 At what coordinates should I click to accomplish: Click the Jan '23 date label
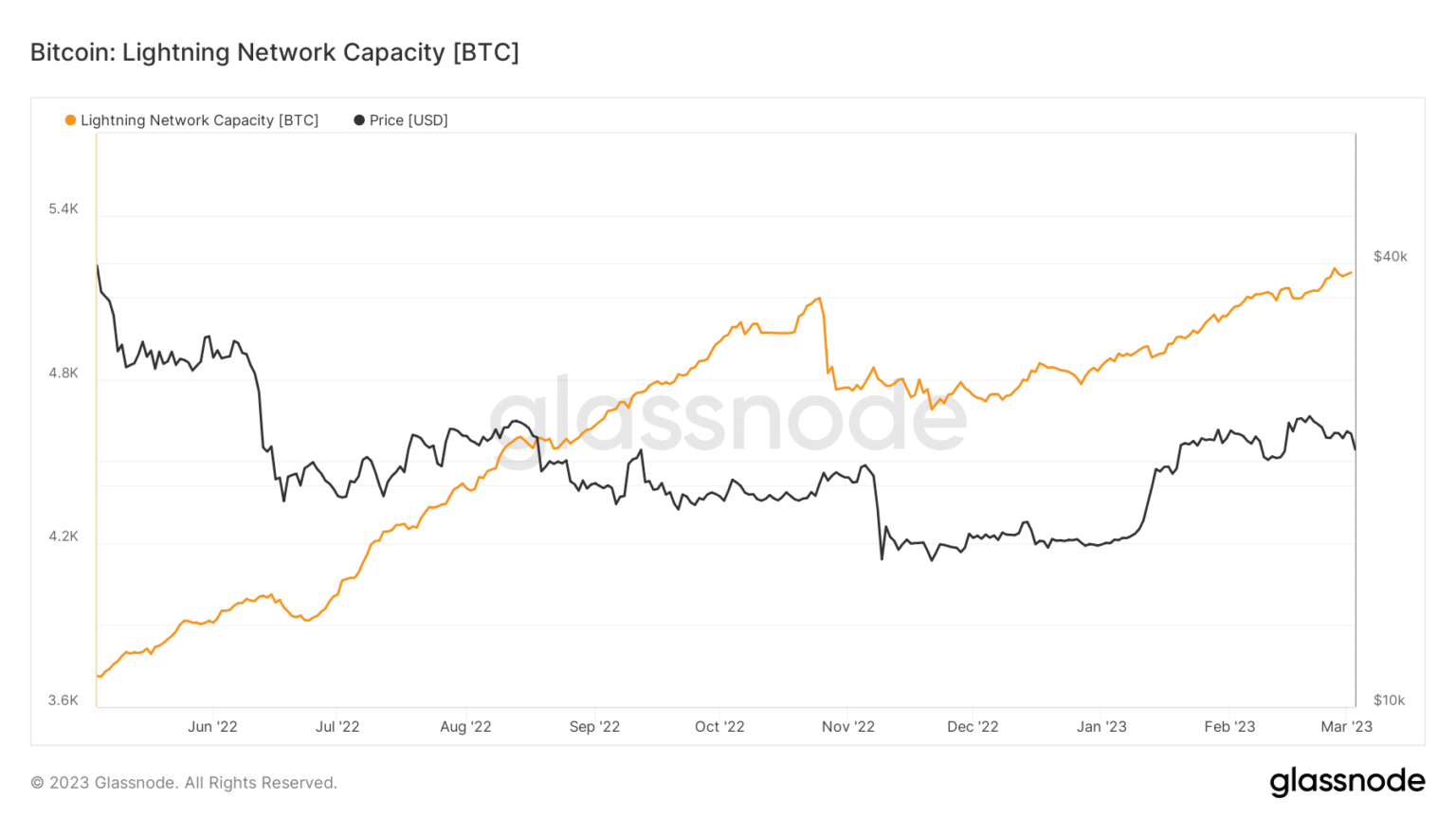pyautogui.click(x=1101, y=727)
